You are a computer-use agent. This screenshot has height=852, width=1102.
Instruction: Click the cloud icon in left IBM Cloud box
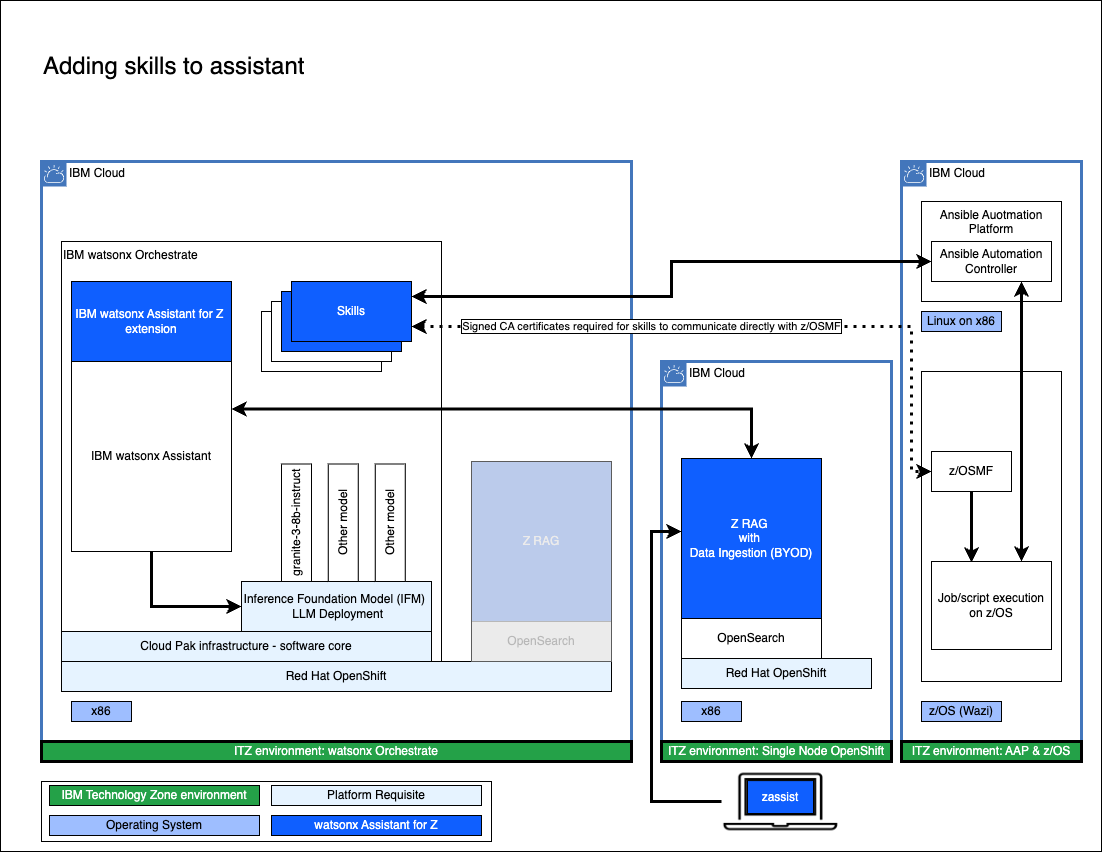54,174
